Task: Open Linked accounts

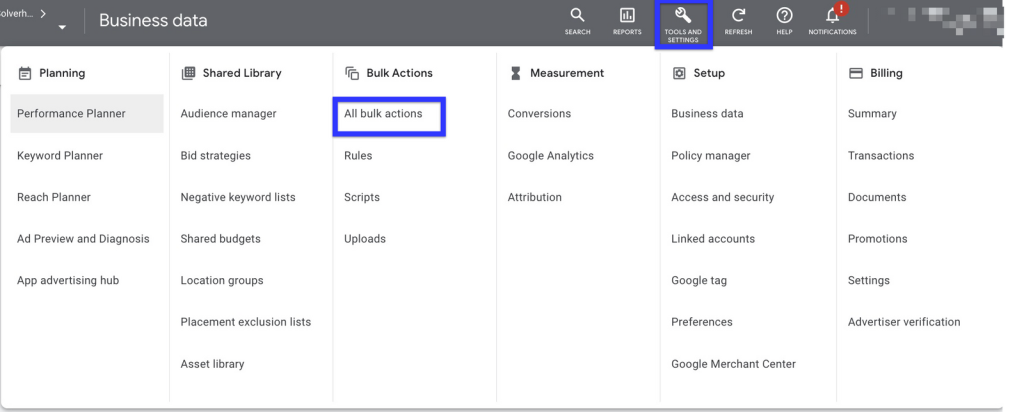Action: (x=713, y=239)
